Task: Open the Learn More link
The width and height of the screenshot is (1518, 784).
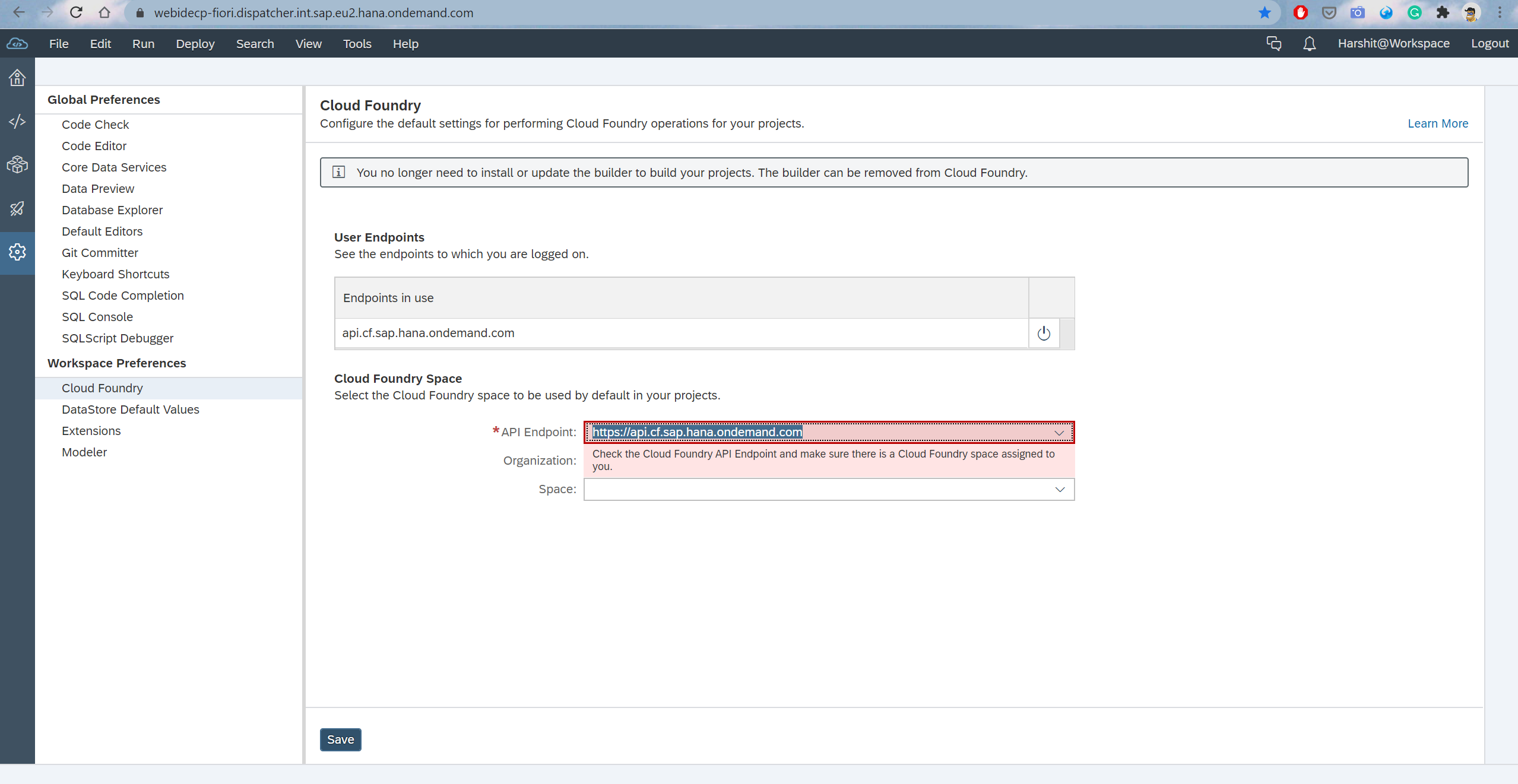Action: pos(1437,123)
